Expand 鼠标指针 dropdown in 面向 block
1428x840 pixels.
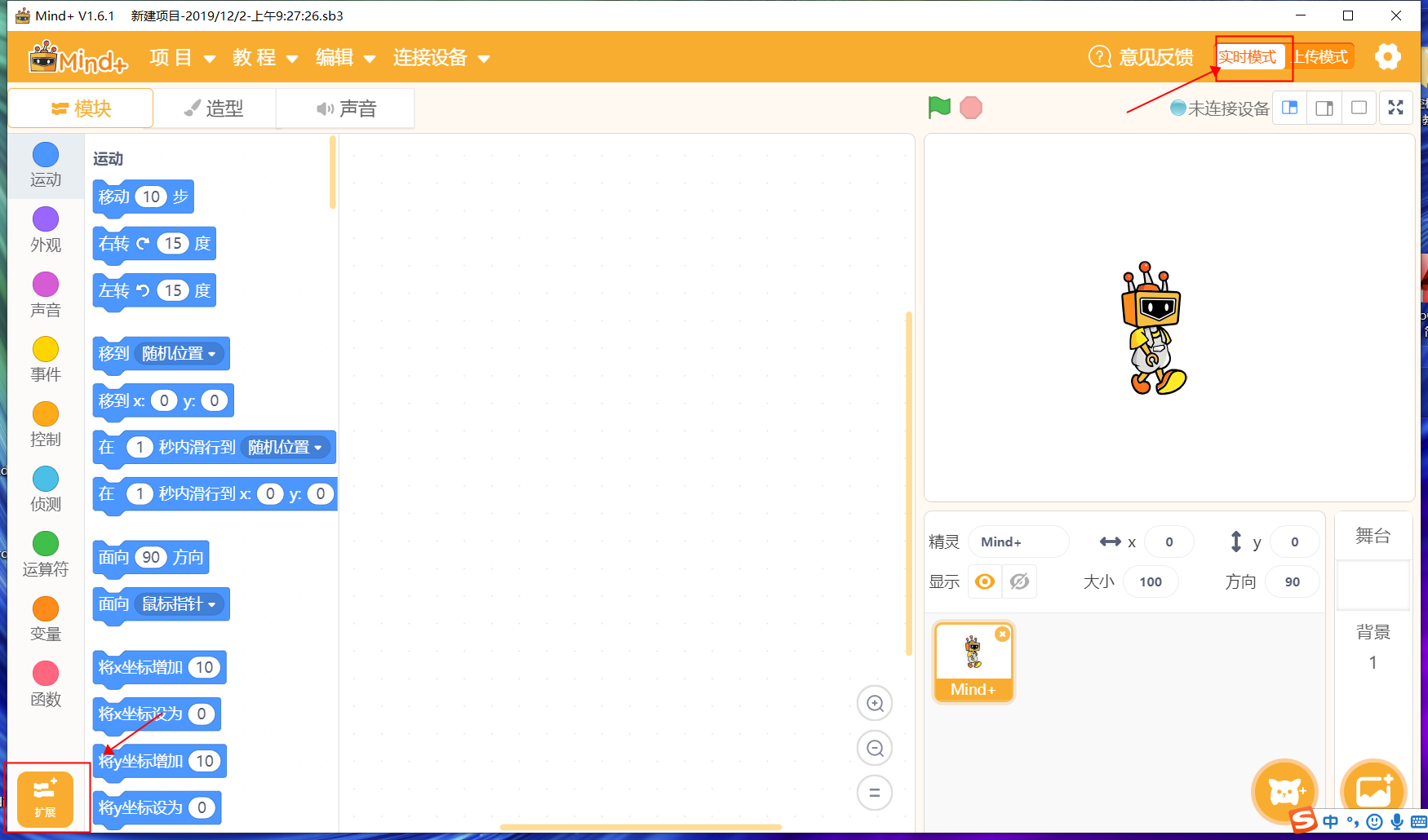(x=179, y=604)
